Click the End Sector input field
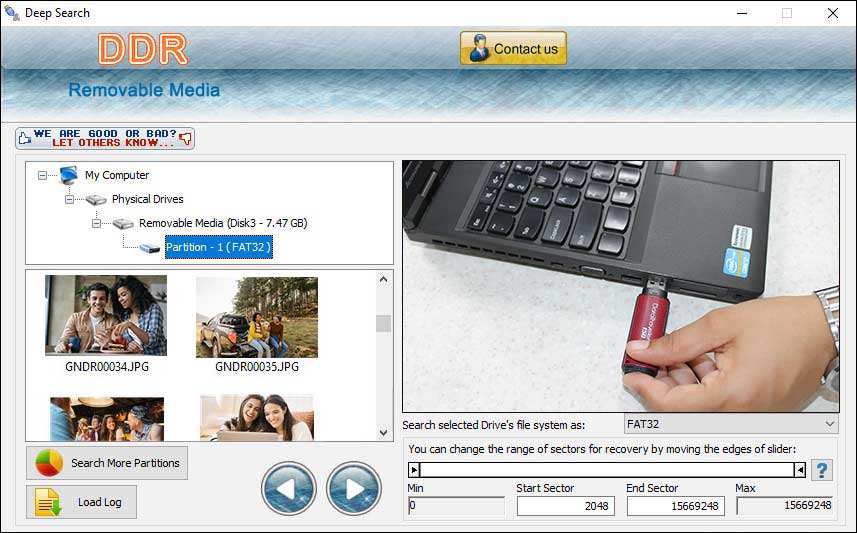The image size is (857, 533). [x=676, y=506]
